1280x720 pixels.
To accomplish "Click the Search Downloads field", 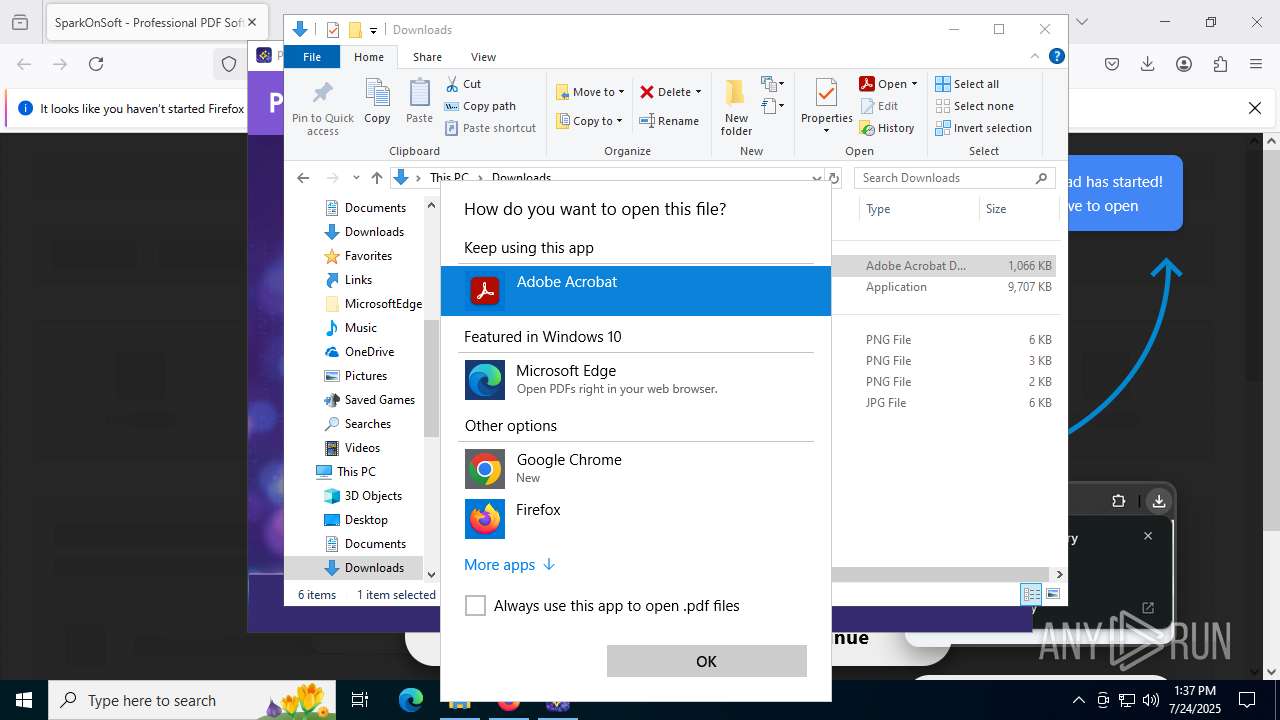I will tap(954, 178).
